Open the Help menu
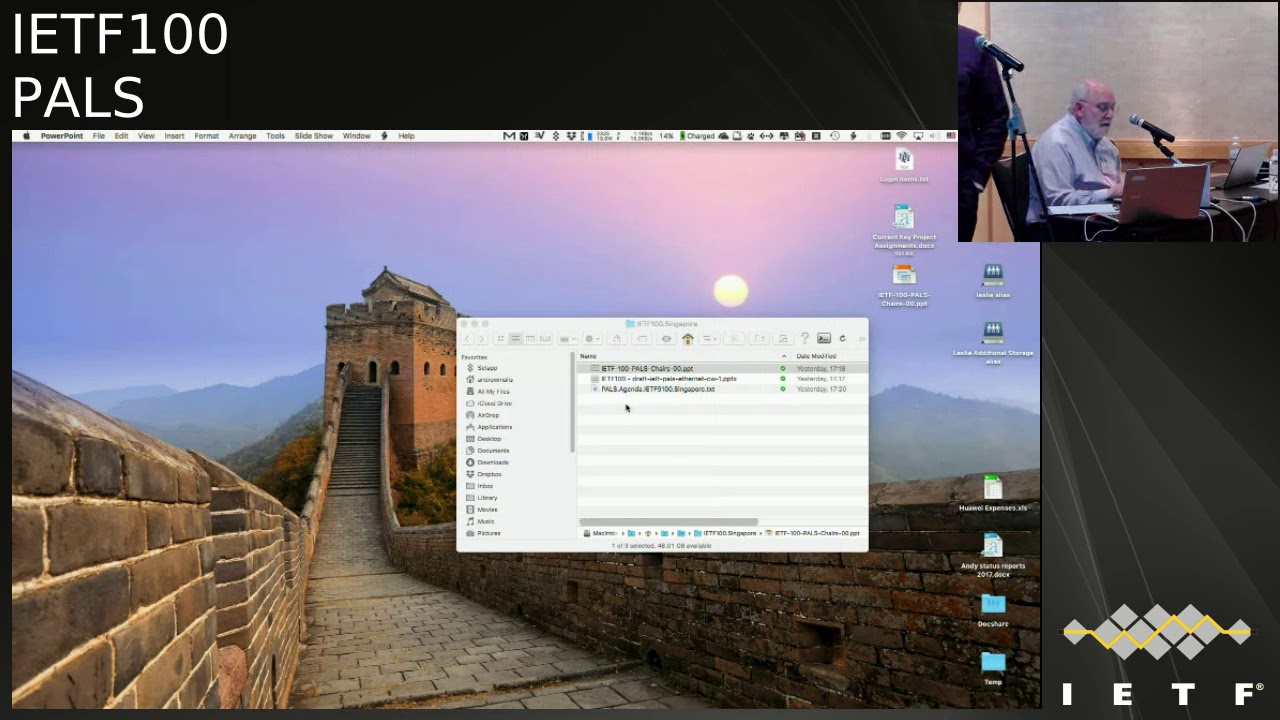 [x=406, y=136]
